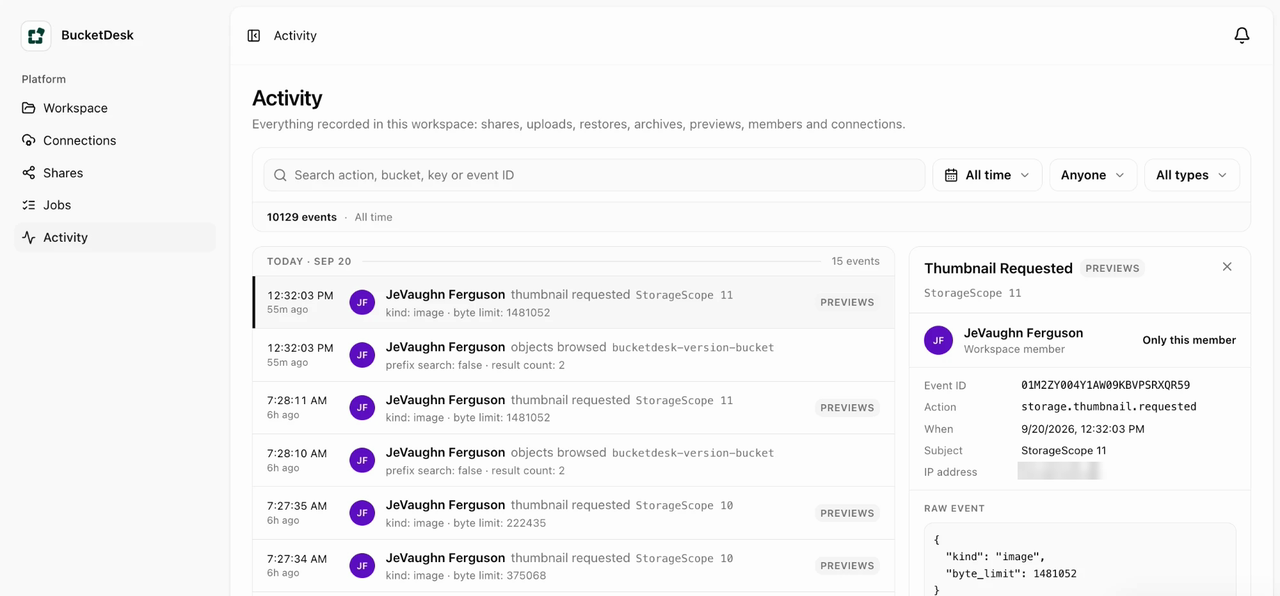This screenshot has width=1280, height=596.
Task: Click the Activity pulse icon
Action: click(29, 237)
